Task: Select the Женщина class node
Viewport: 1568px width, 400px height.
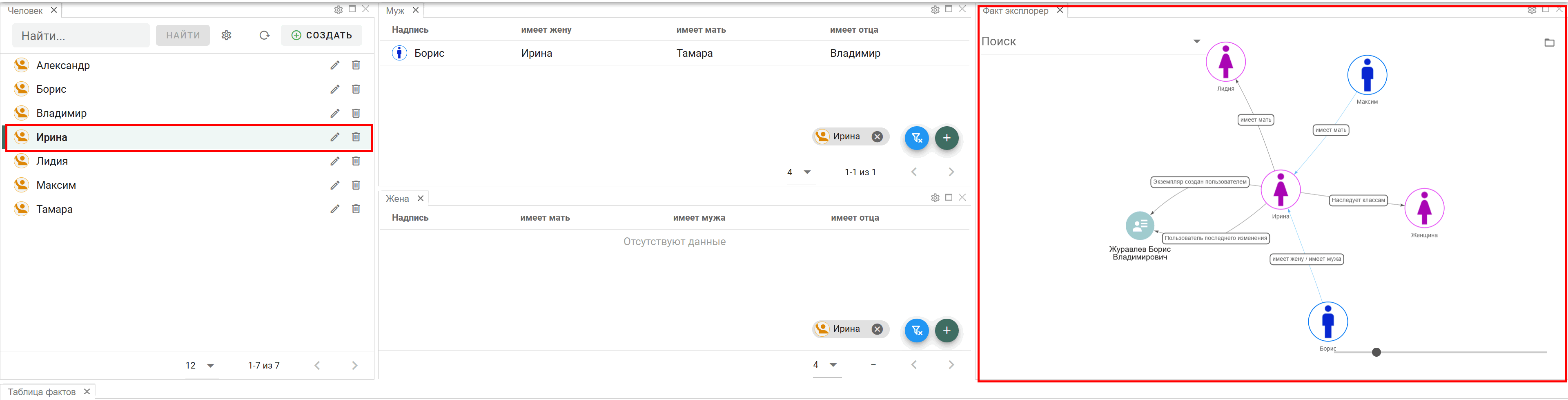Action: 1424,208
